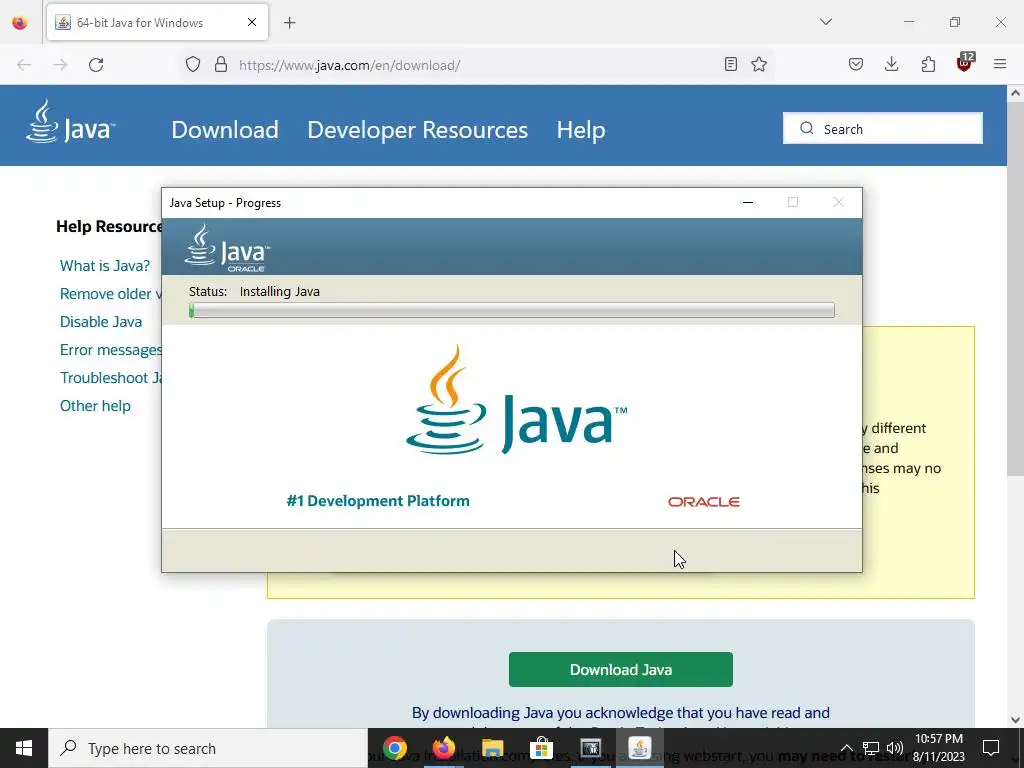
Task: Click the taskbar Type here to search box
Action: click(208, 748)
